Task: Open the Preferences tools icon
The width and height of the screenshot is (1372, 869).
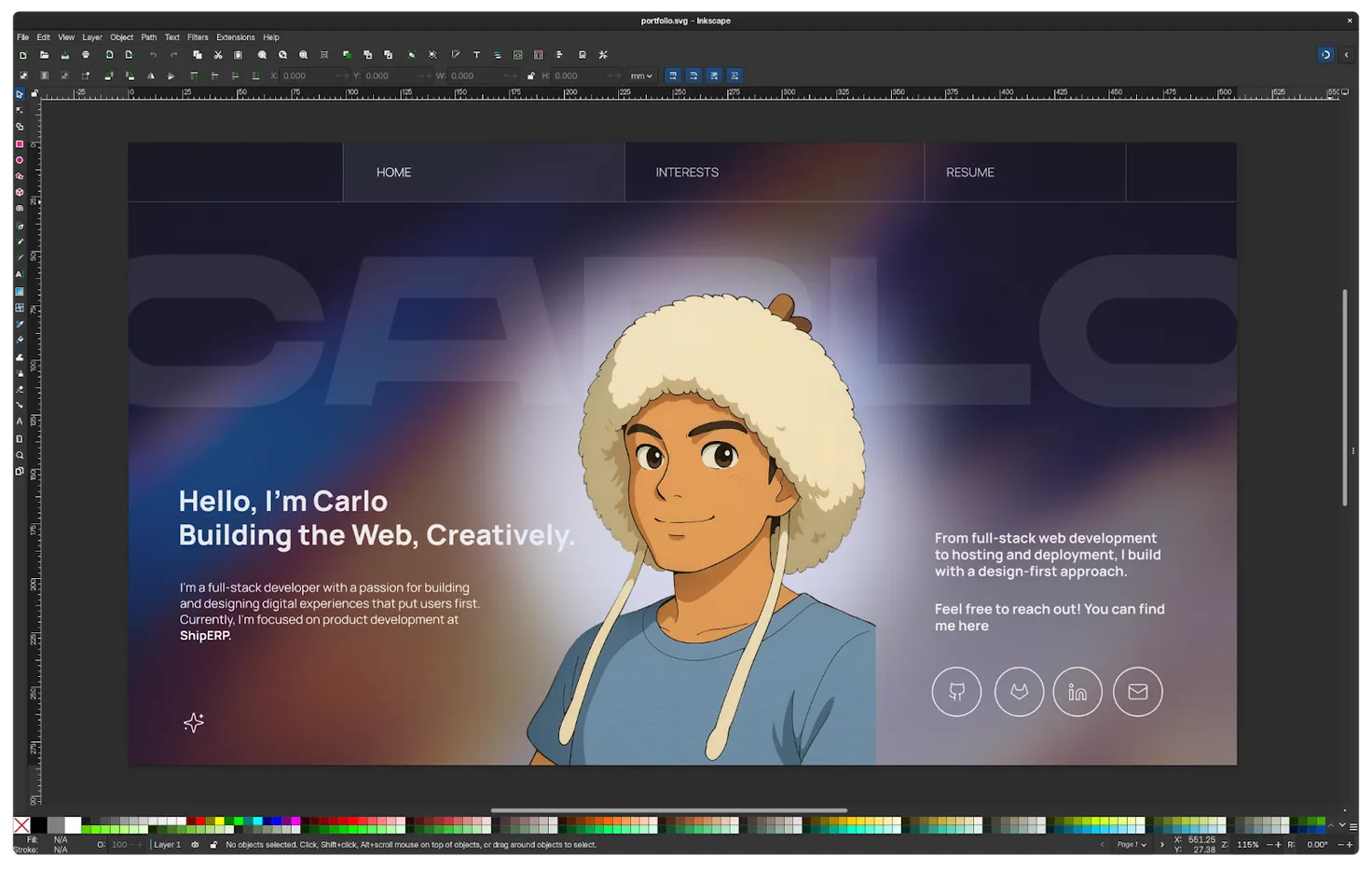Action: pos(603,55)
